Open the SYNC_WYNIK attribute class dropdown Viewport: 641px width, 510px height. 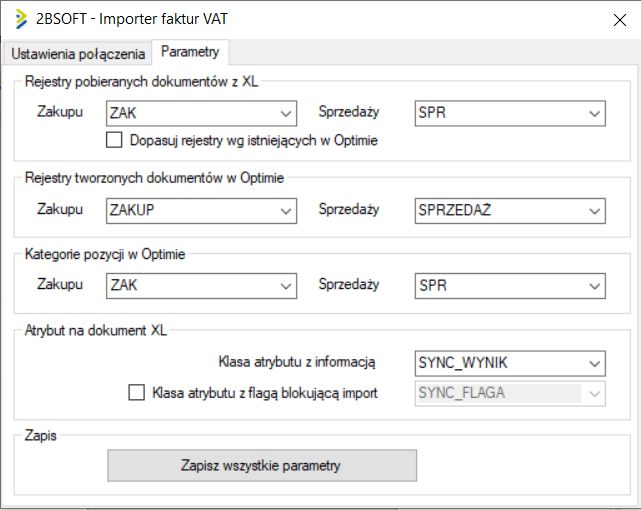pos(510,363)
